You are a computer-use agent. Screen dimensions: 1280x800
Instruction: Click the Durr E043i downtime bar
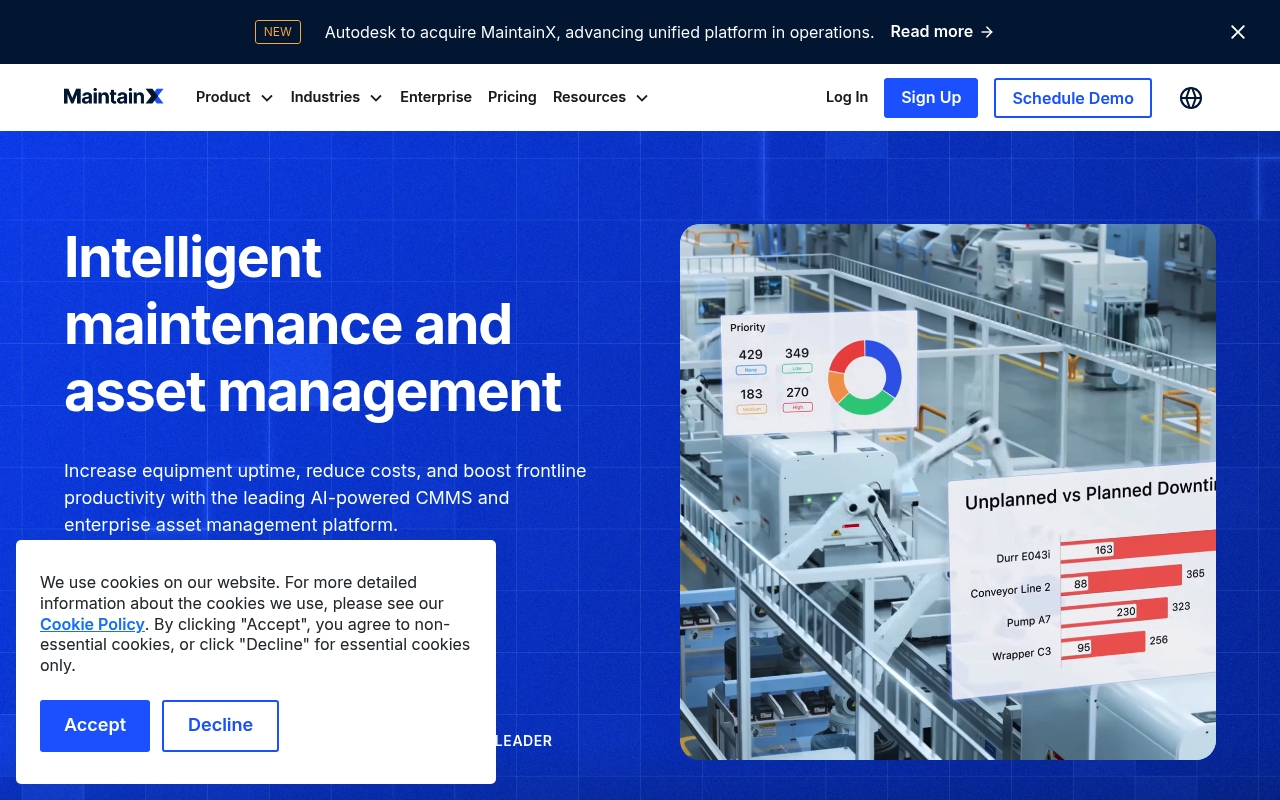[x=1138, y=546]
